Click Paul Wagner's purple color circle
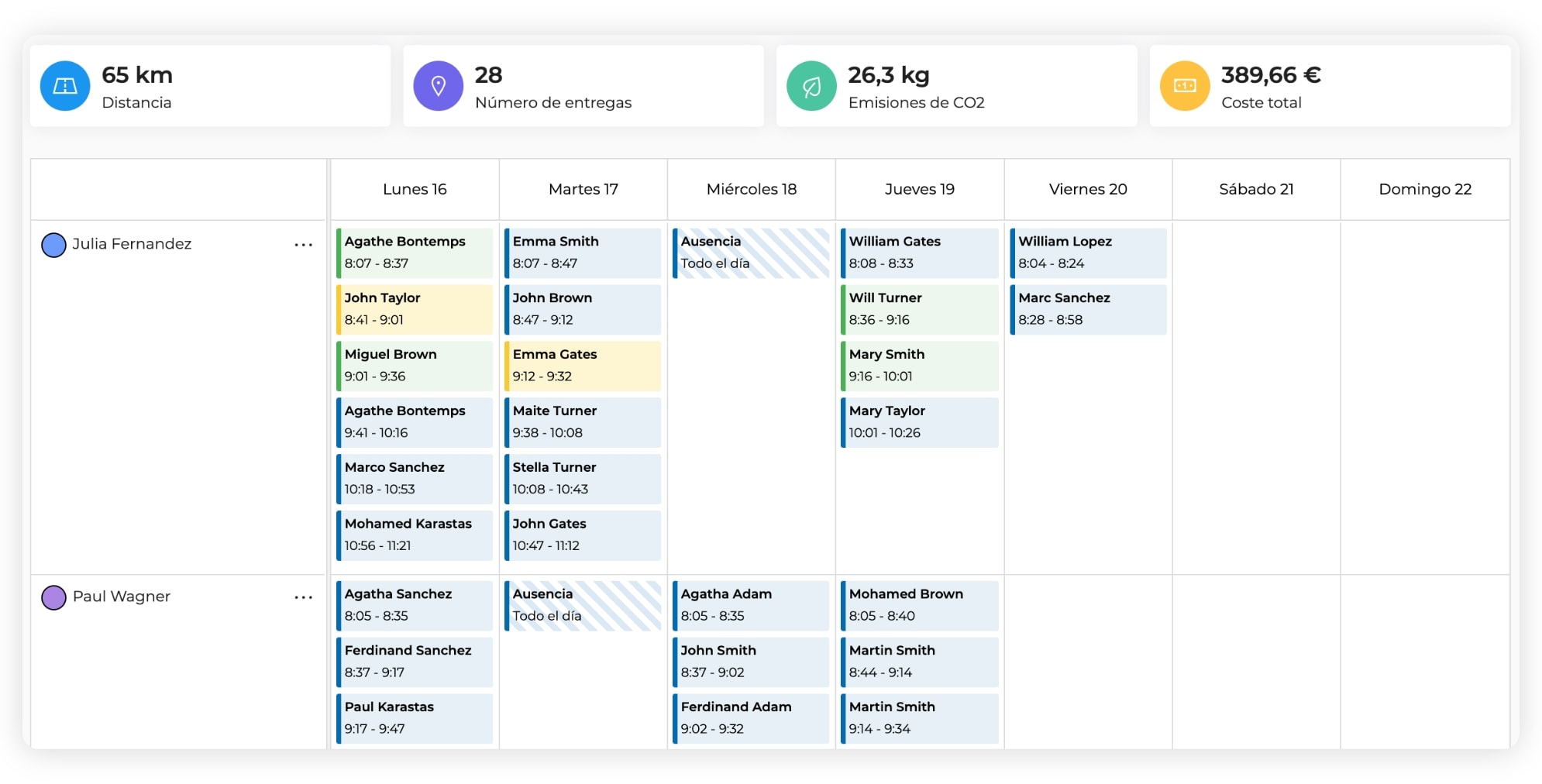This screenshot has width=1542, height=784. [53, 597]
